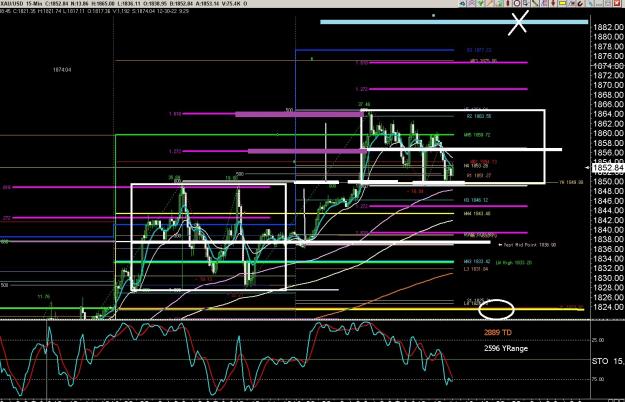Click the green LM High 1833.20 level label
Image resolution: width=625 pixels, height=402 pixels.
pyautogui.click(x=513, y=263)
